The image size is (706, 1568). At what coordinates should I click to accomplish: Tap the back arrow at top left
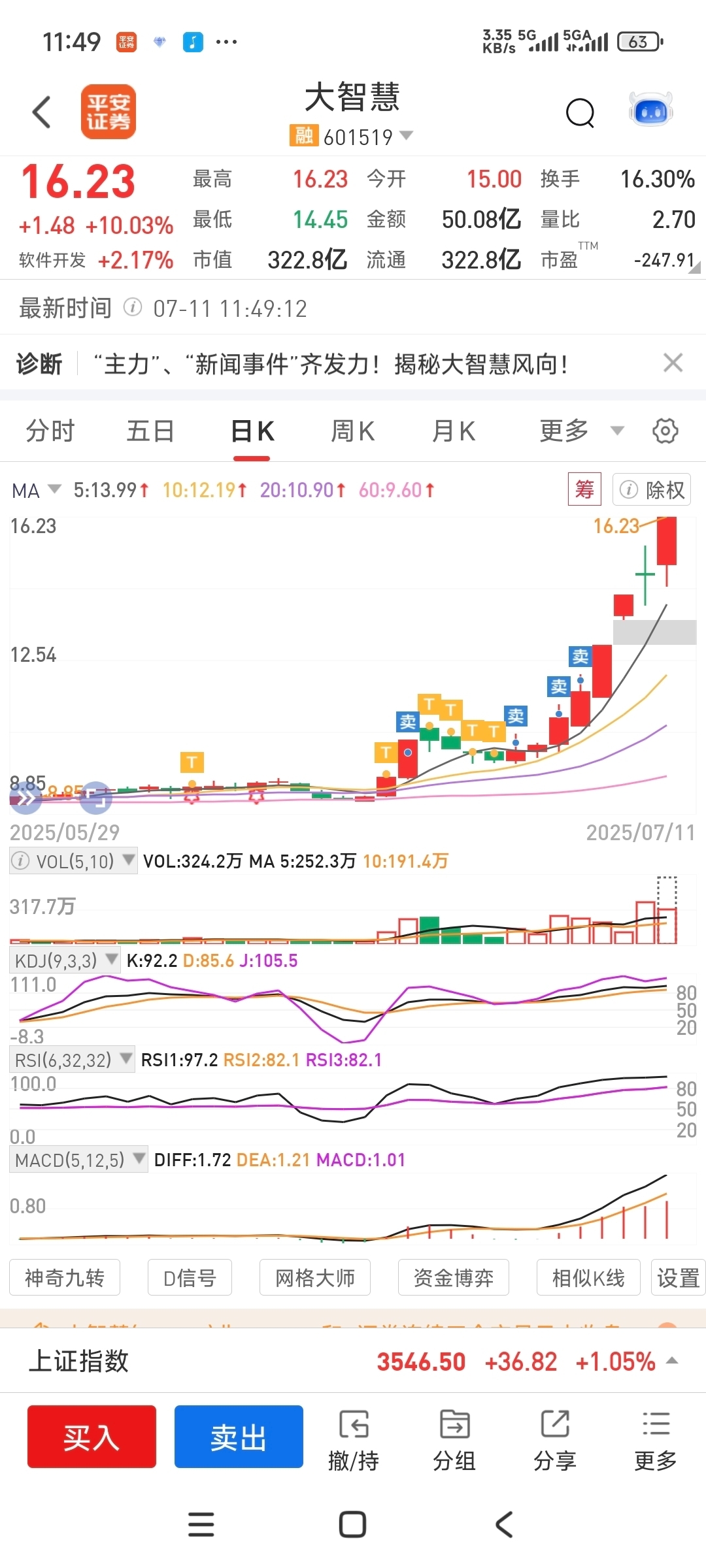click(42, 112)
